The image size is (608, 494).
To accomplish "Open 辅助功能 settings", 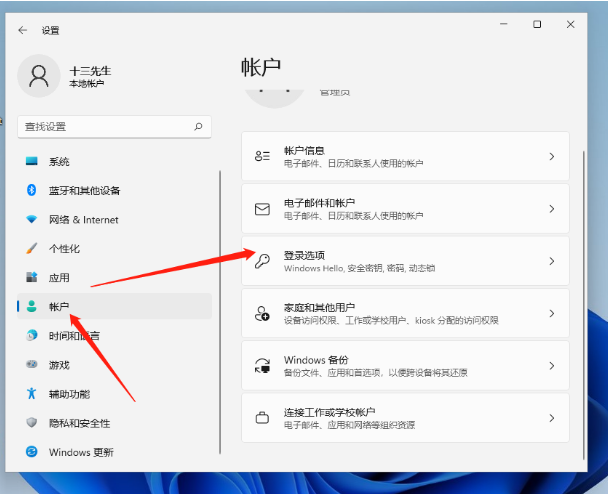I will pyautogui.click(x=114, y=394).
